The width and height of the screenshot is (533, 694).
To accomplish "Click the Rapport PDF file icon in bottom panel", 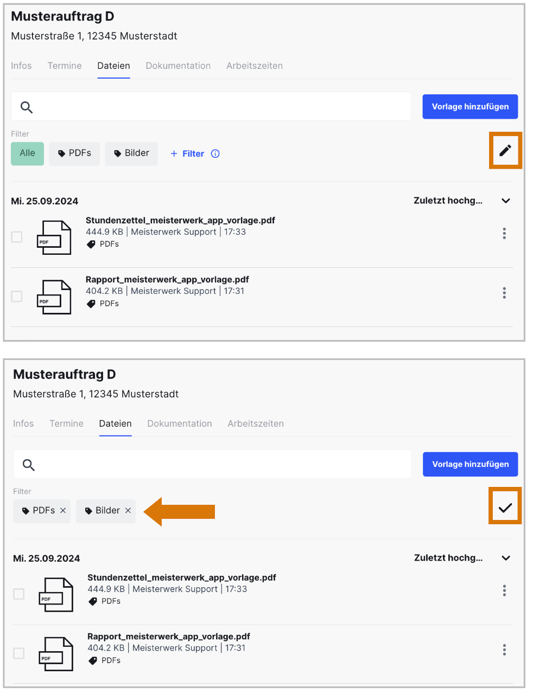I will pos(56,654).
